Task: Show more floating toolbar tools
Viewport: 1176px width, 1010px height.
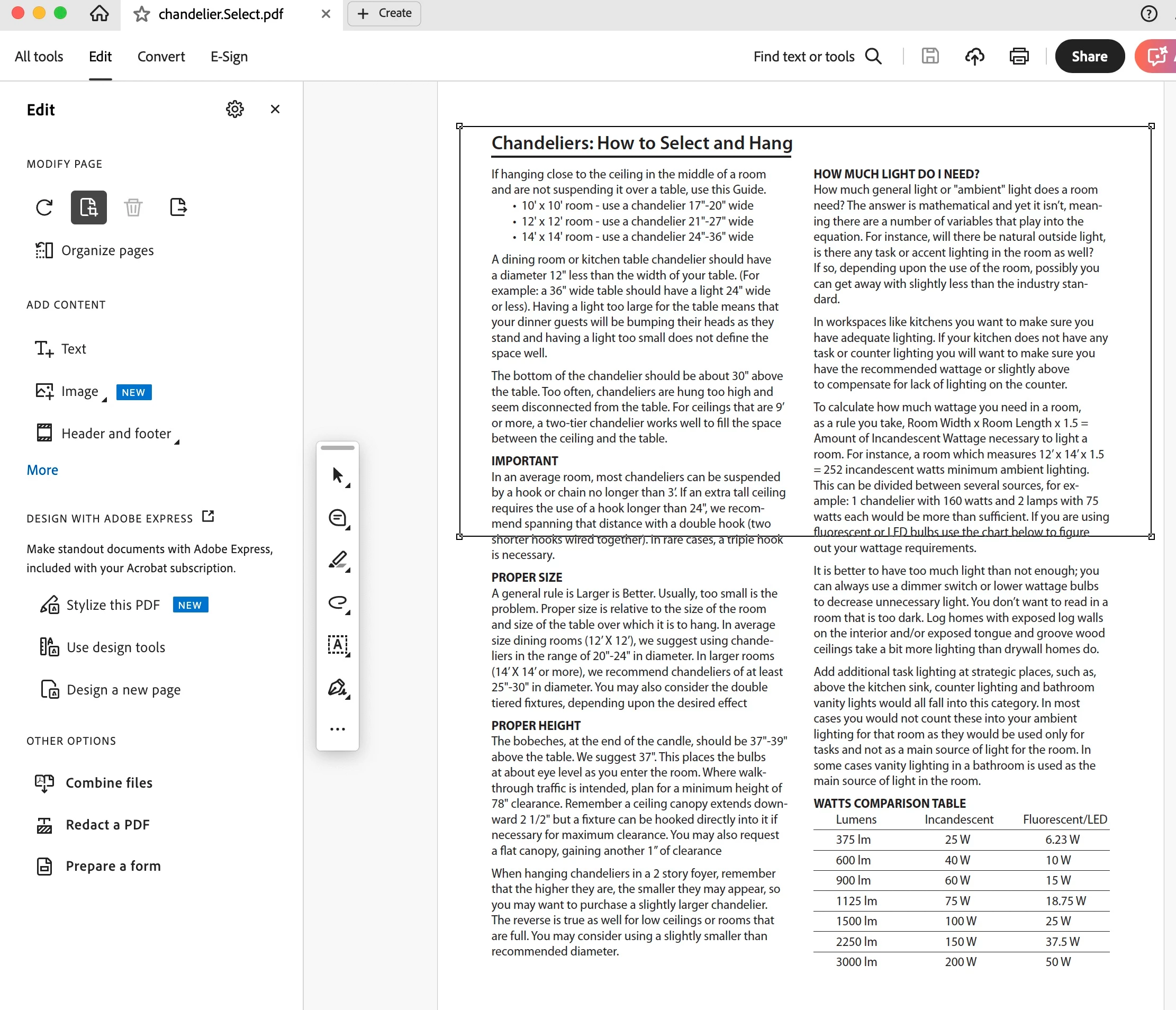Action: click(338, 729)
